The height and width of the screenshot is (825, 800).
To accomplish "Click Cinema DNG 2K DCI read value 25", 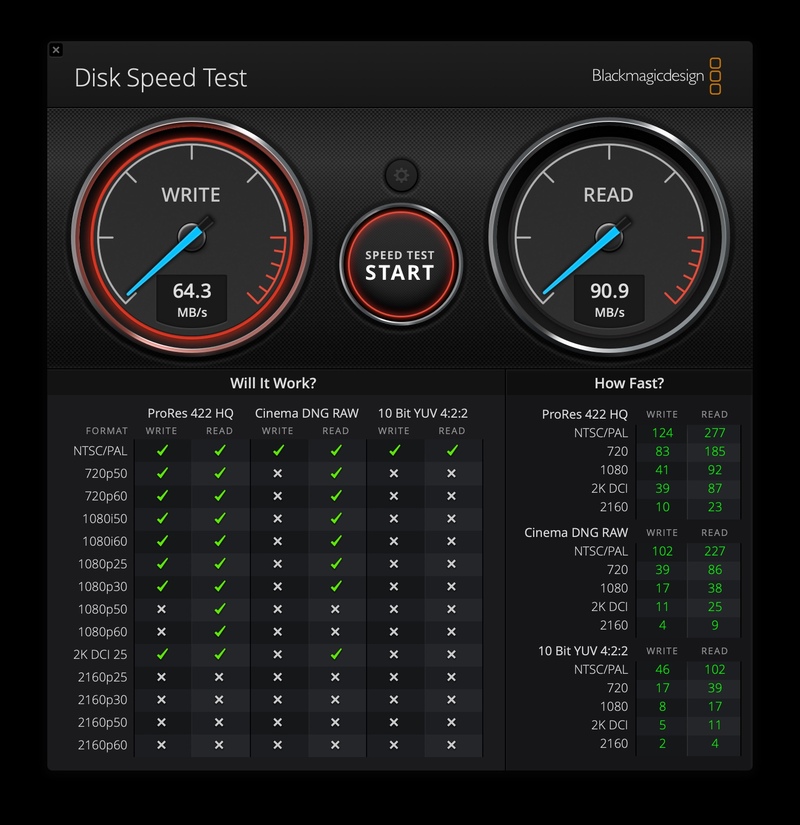I will click(x=714, y=607).
